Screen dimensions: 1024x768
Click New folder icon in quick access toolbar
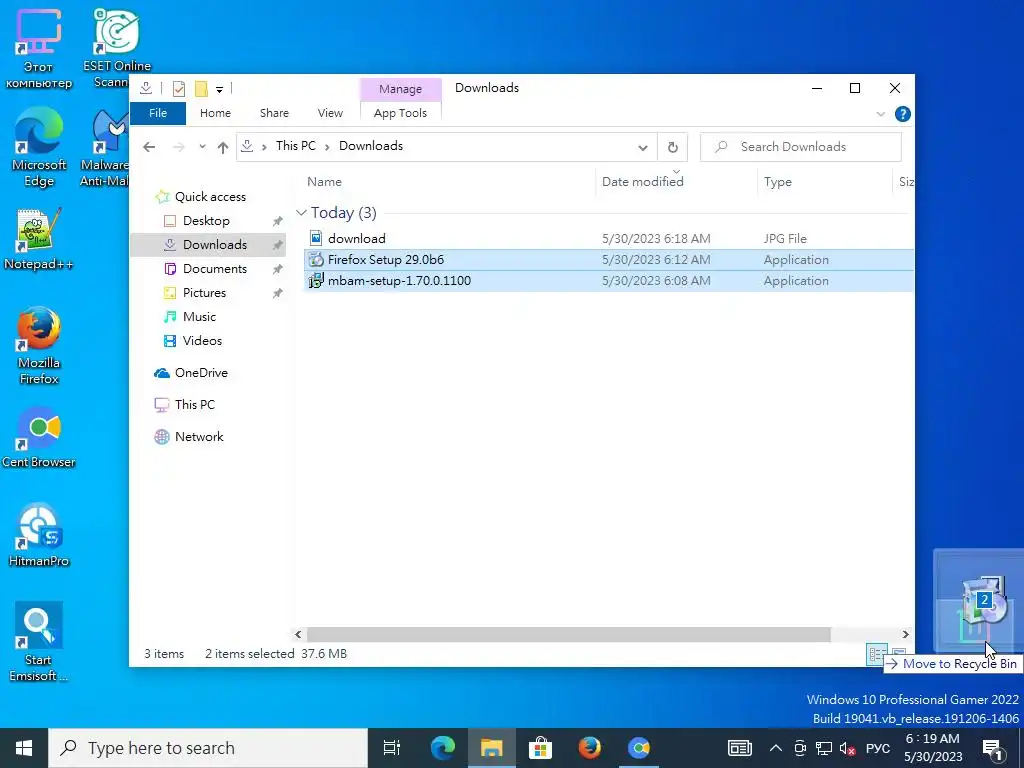point(201,88)
